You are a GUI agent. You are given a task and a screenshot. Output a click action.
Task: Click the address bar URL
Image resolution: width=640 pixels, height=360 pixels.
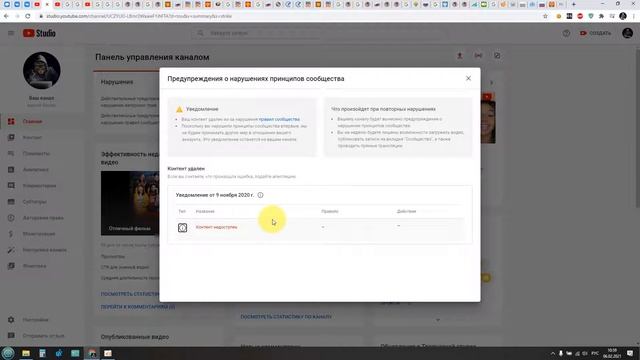(x=139, y=16)
